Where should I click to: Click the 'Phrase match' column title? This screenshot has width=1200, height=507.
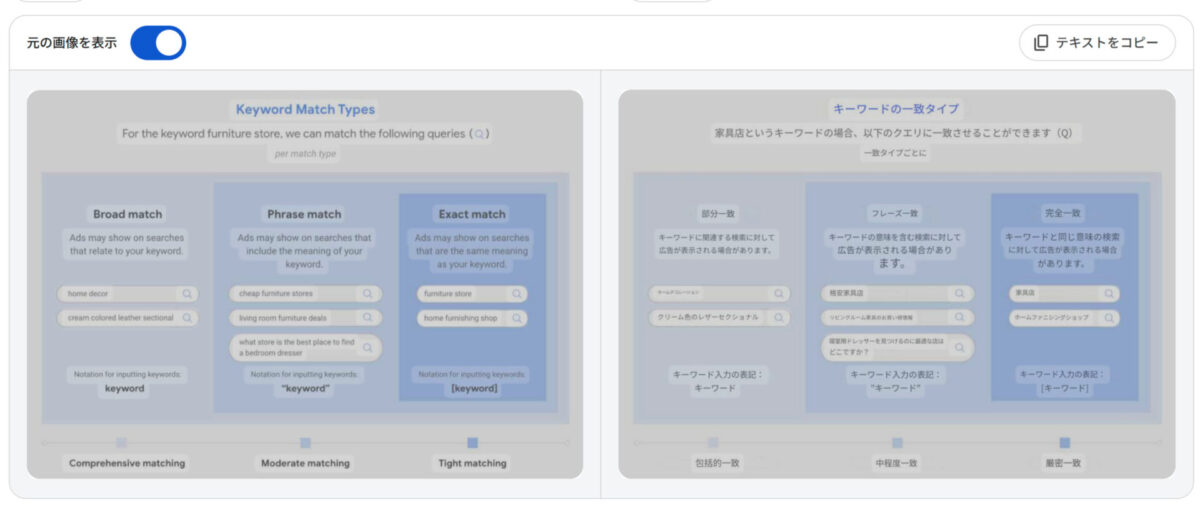click(304, 214)
